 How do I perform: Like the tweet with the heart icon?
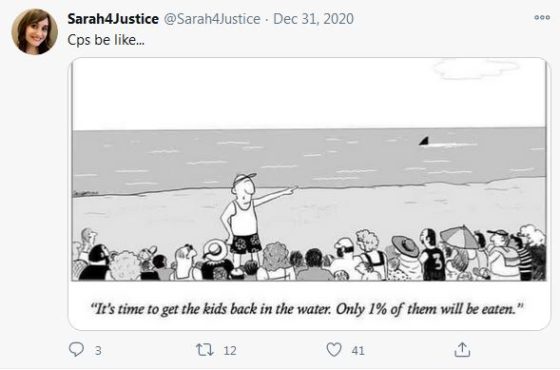(334, 350)
